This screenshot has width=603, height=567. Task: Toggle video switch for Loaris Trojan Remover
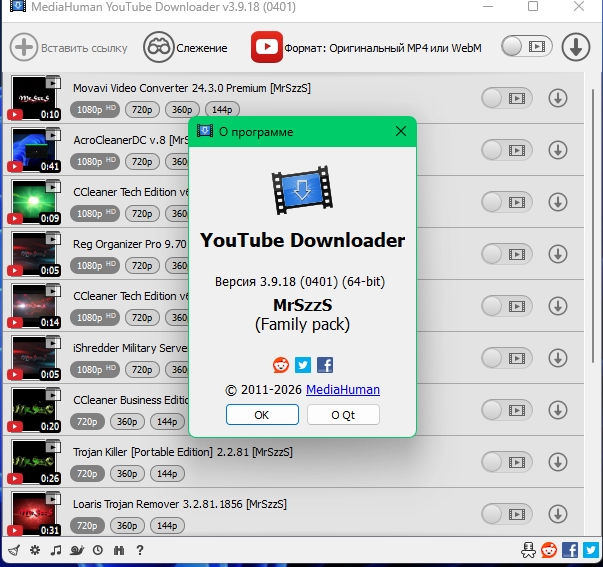coord(506,514)
